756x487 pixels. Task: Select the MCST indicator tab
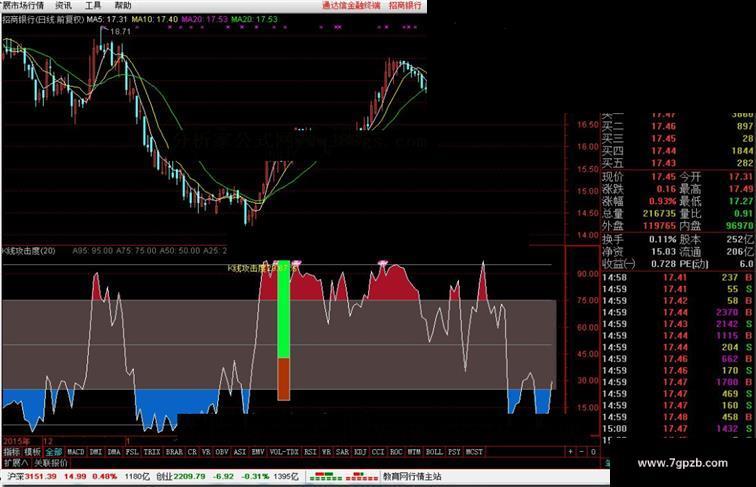point(474,452)
